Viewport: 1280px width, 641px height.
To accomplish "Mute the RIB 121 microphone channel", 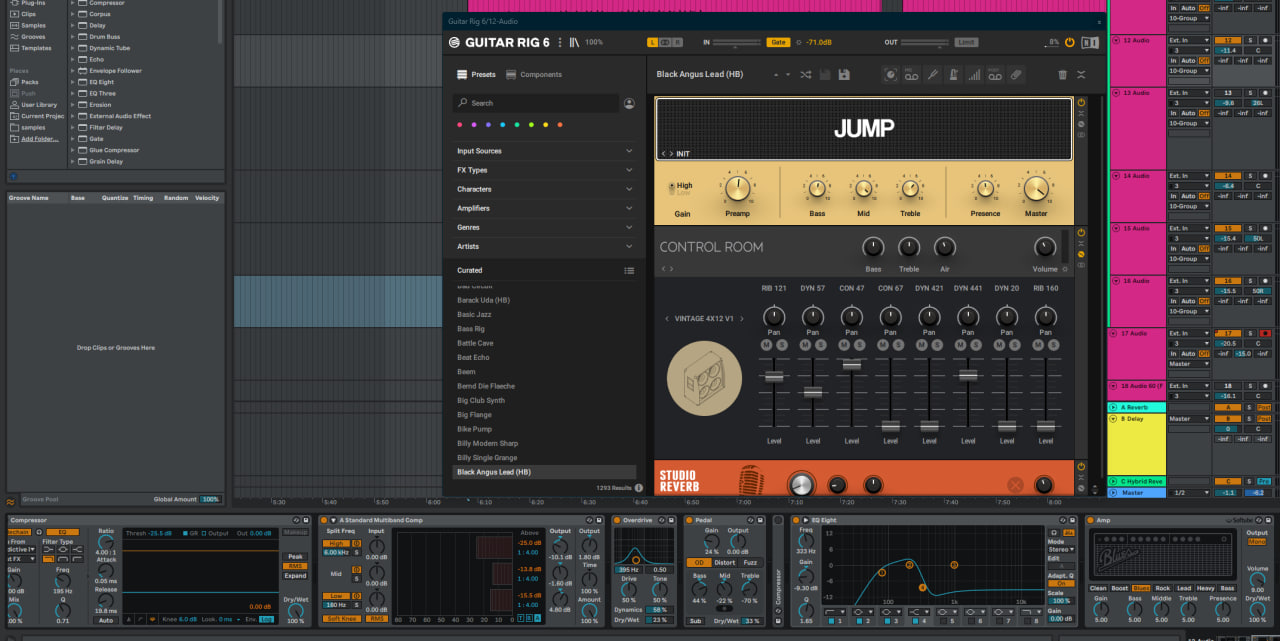I will click(x=767, y=345).
